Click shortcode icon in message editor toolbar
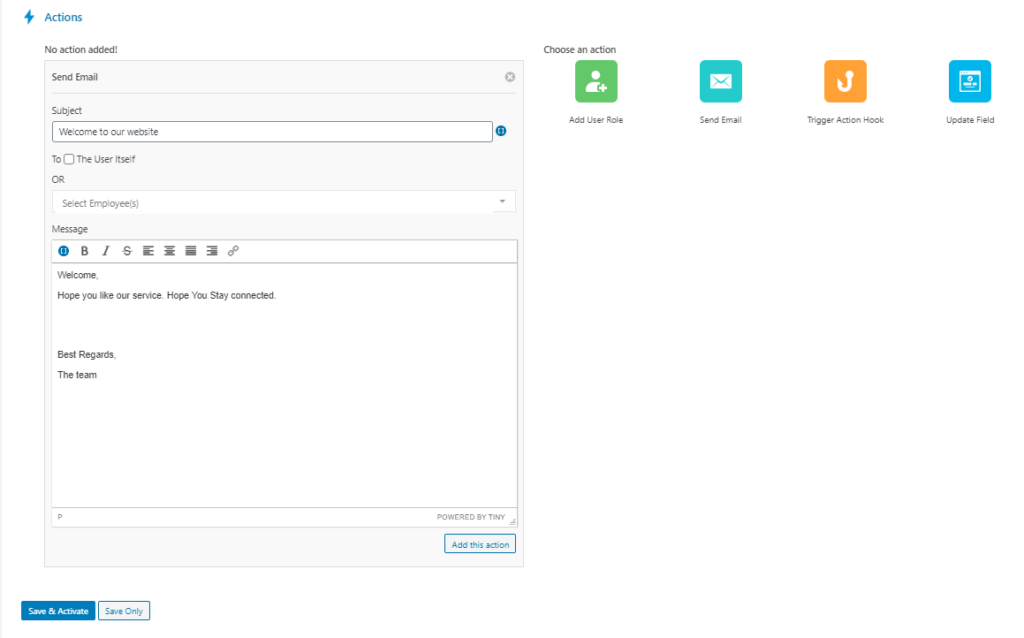1024x638 pixels. click(64, 251)
